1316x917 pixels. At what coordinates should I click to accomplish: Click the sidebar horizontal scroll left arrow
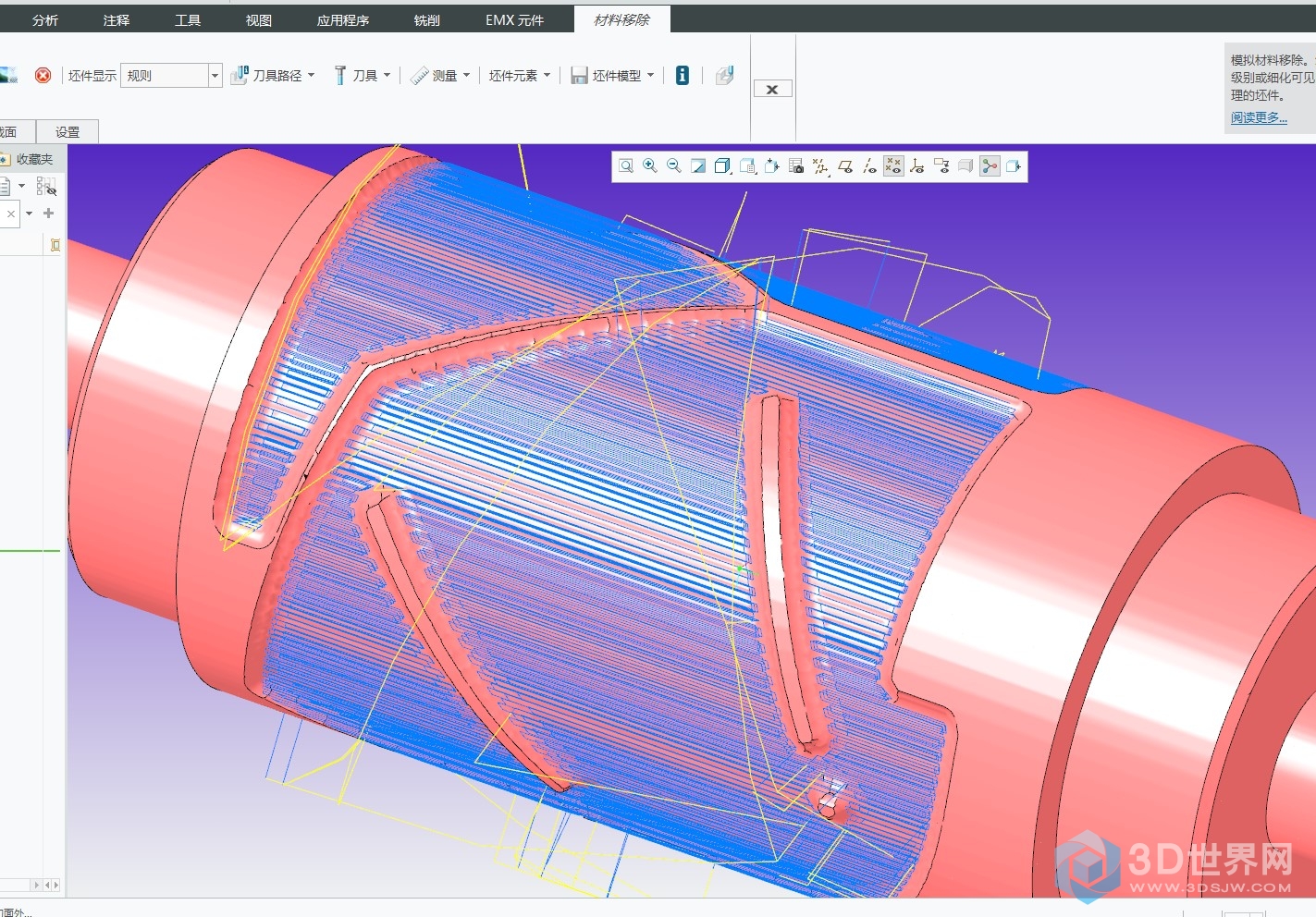pyautogui.click(x=47, y=885)
